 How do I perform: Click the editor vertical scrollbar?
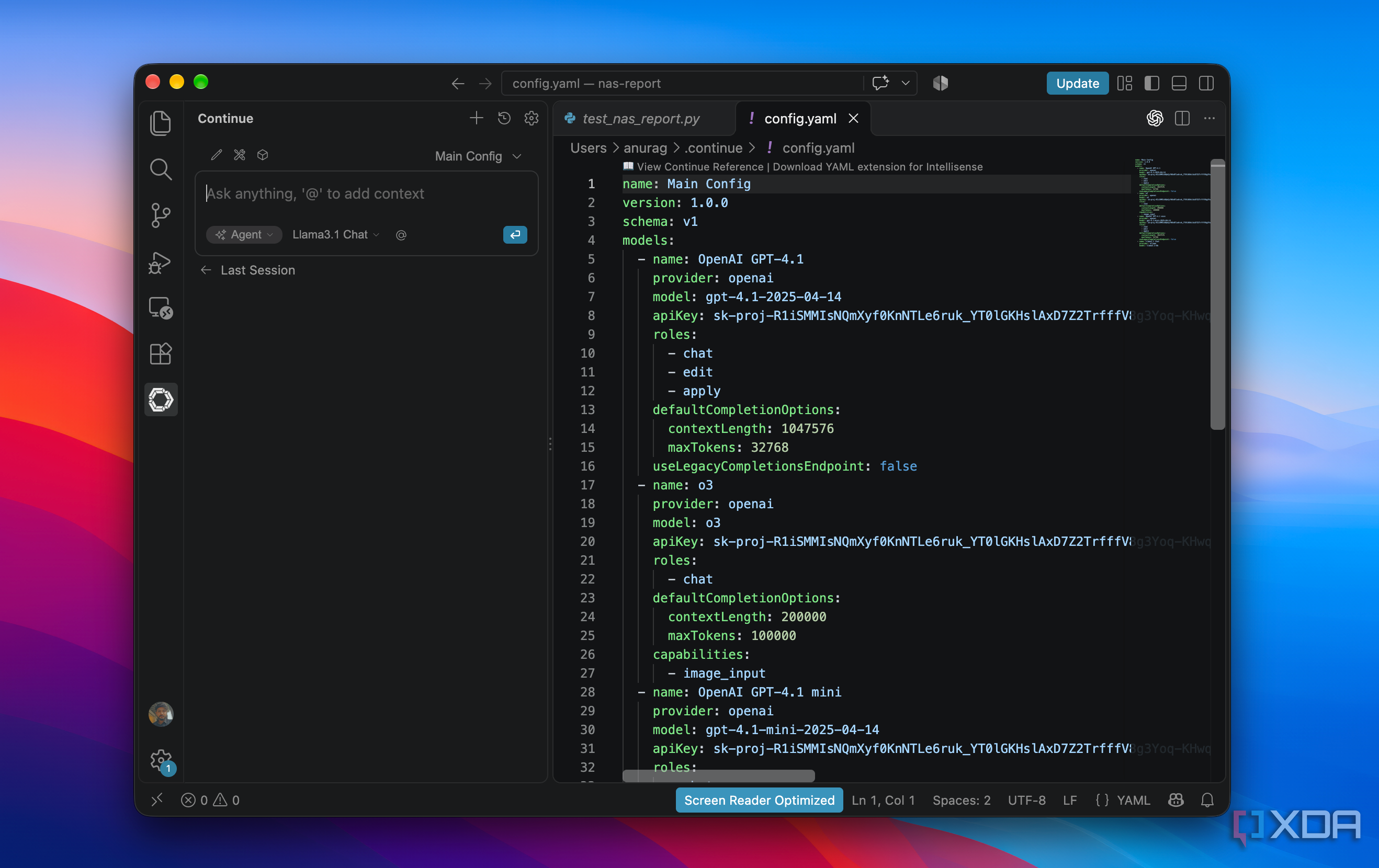point(1217,294)
